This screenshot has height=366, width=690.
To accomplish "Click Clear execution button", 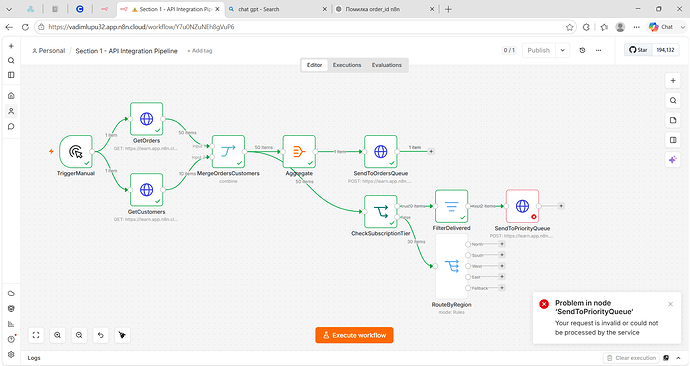I will (x=631, y=358).
